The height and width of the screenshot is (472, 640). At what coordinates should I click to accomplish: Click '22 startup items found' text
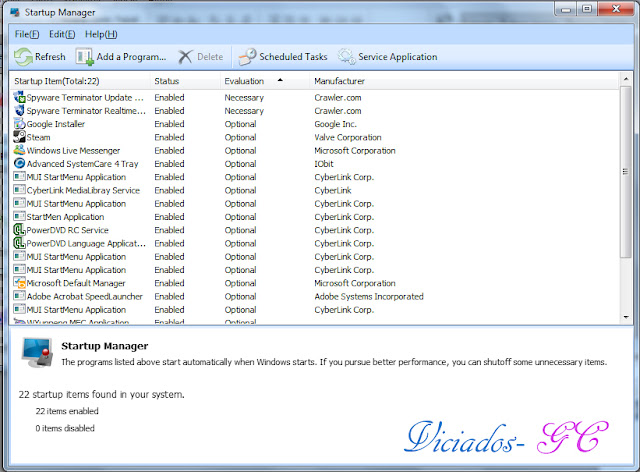(101, 394)
